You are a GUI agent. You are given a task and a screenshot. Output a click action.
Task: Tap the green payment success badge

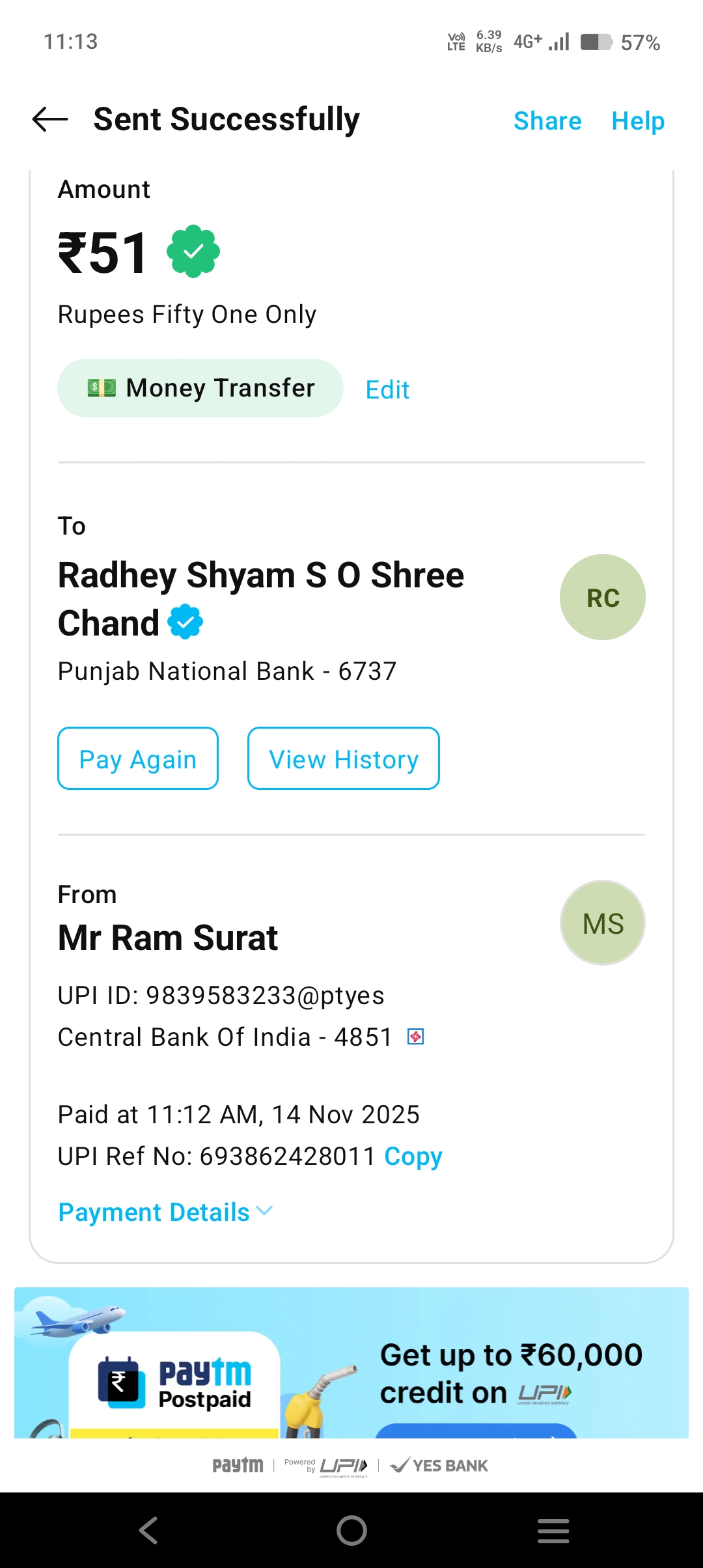coord(193,251)
